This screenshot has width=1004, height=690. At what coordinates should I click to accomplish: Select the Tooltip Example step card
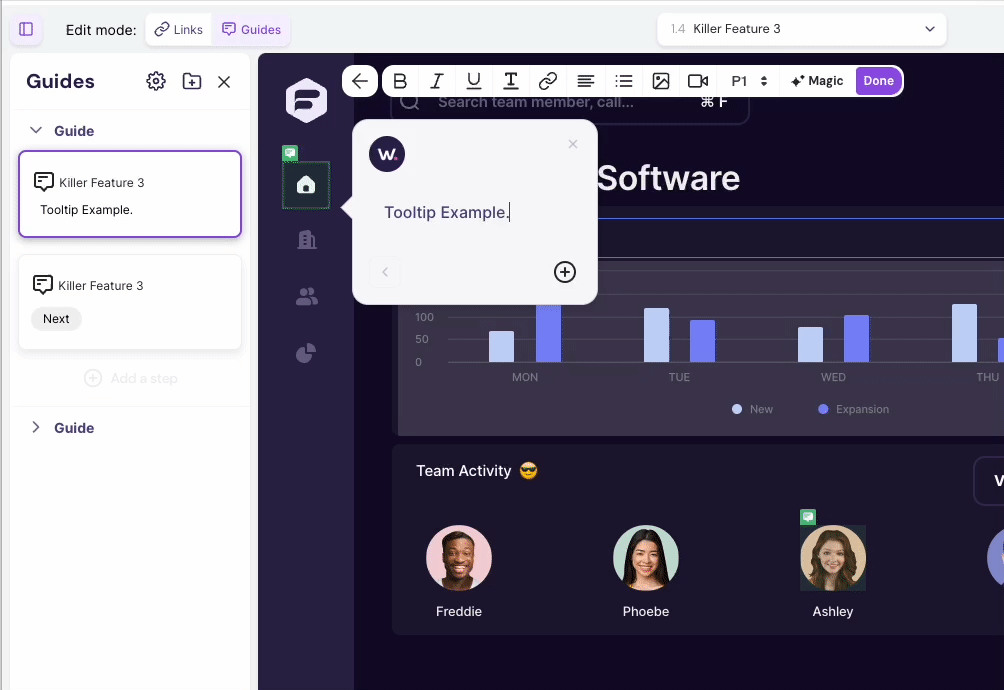pos(130,194)
